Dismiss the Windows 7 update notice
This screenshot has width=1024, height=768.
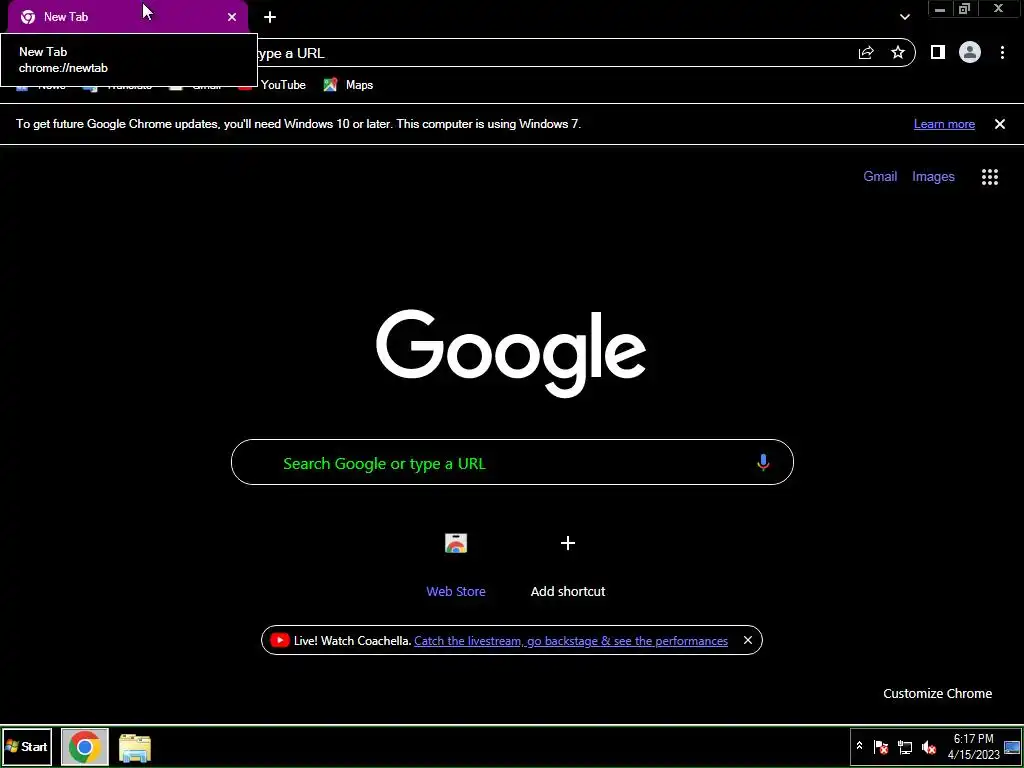(1000, 124)
